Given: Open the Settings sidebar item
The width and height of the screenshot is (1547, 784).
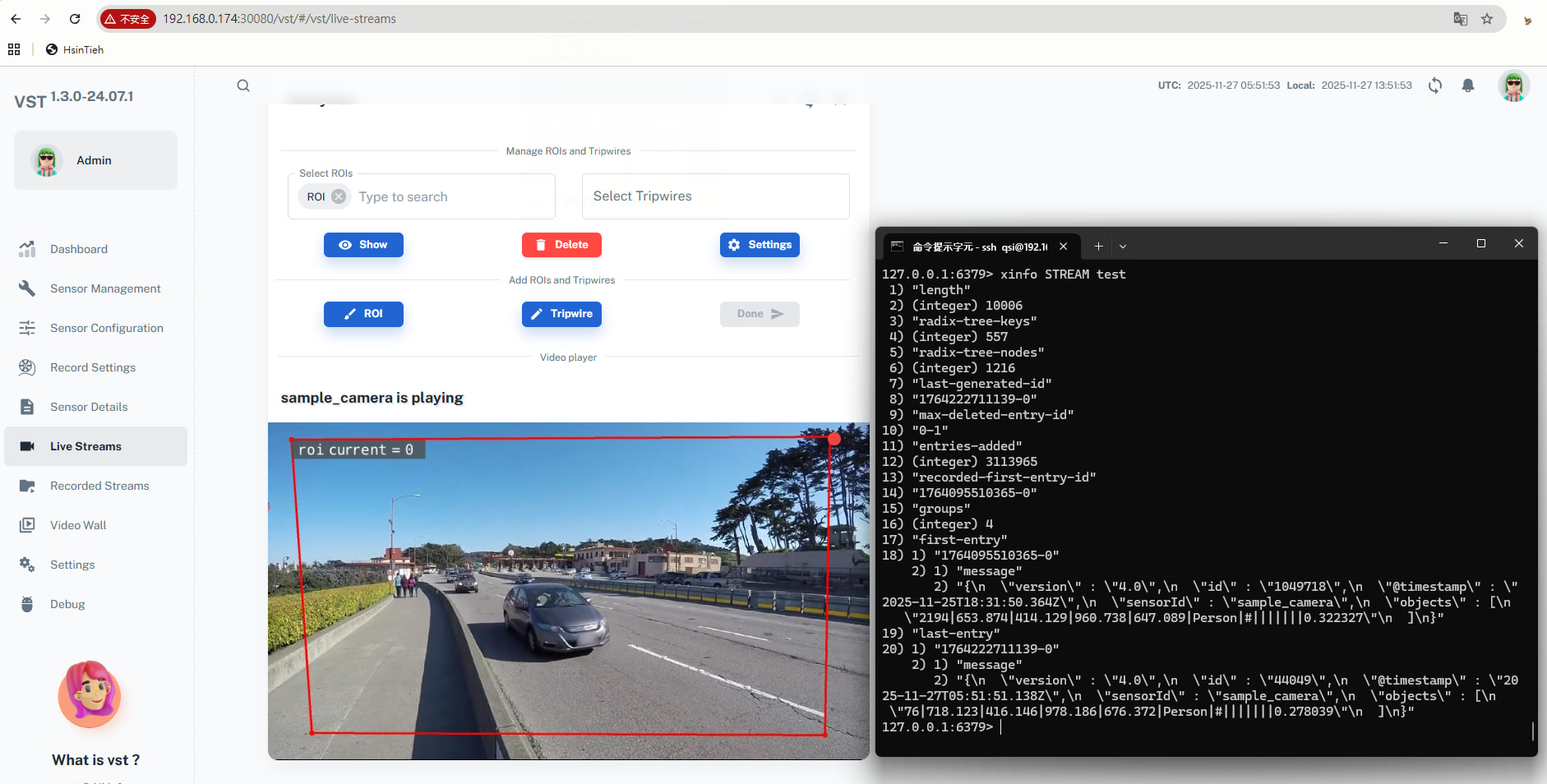Looking at the screenshot, I should point(95,565).
